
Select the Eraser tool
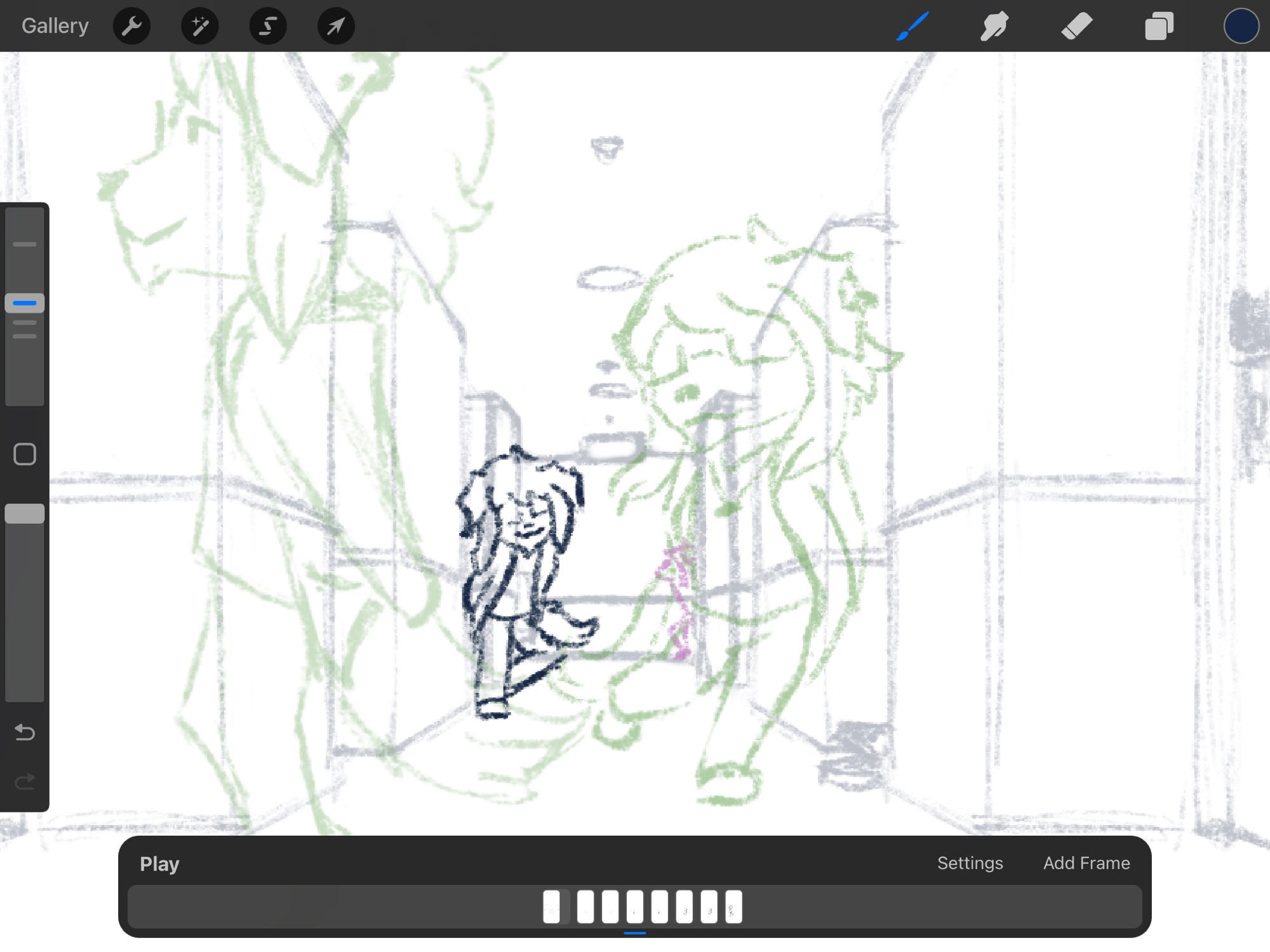click(1076, 26)
